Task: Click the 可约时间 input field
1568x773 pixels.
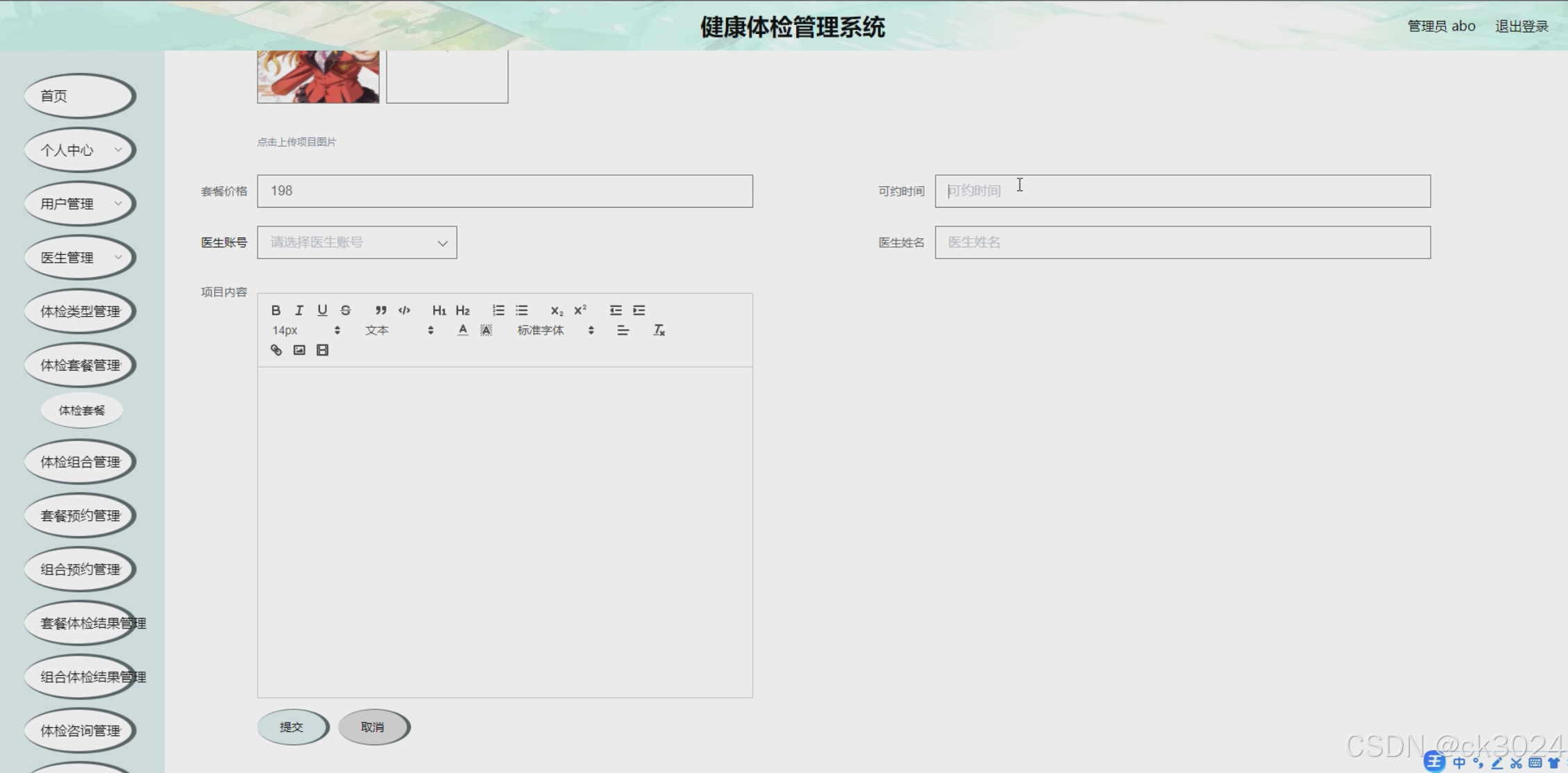Action: [1182, 191]
